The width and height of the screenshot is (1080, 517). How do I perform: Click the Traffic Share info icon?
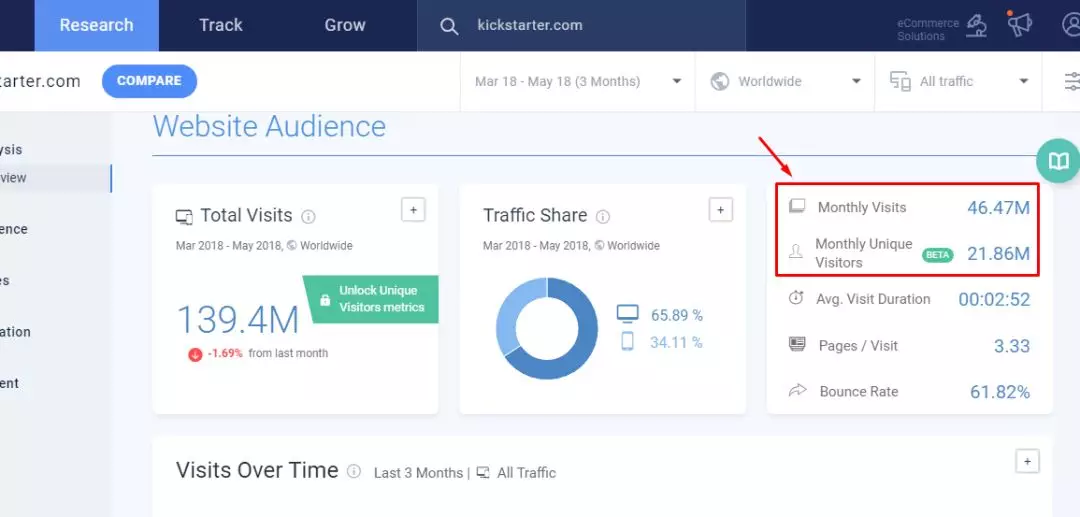pyautogui.click(x=603, y=217)
